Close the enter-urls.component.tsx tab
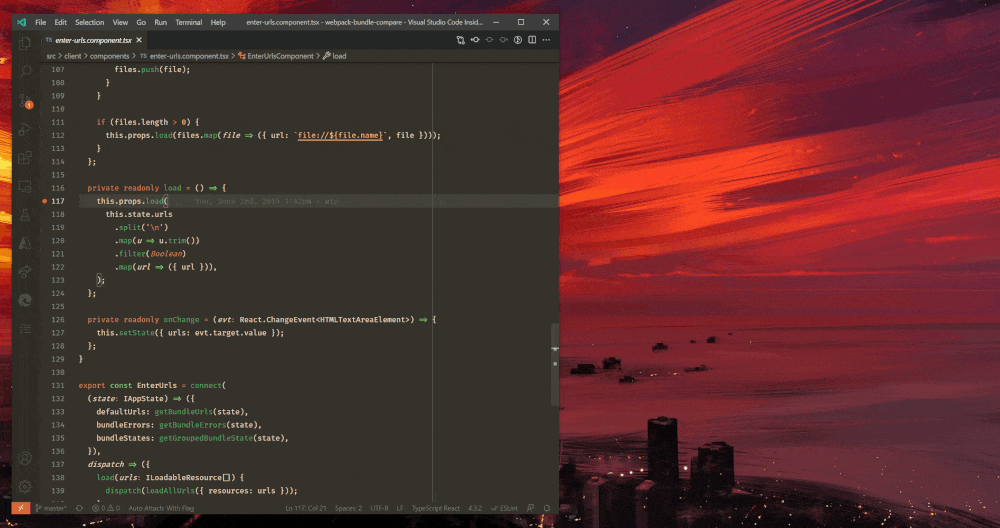This screenshot has height=528, width=1000. click(x=140, y=40)
